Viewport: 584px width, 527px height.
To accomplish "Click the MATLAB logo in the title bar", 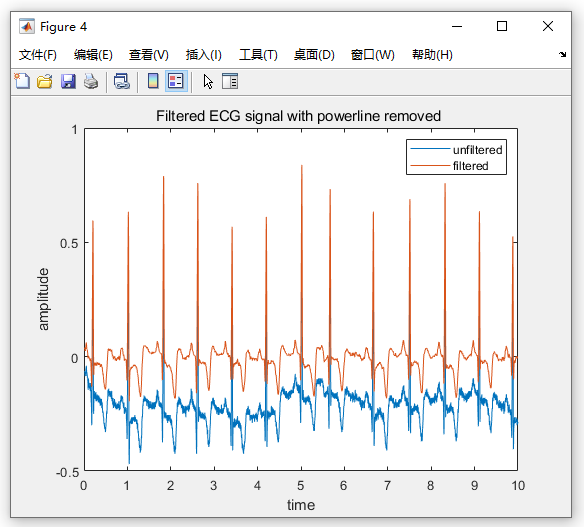I will (27, 26).
